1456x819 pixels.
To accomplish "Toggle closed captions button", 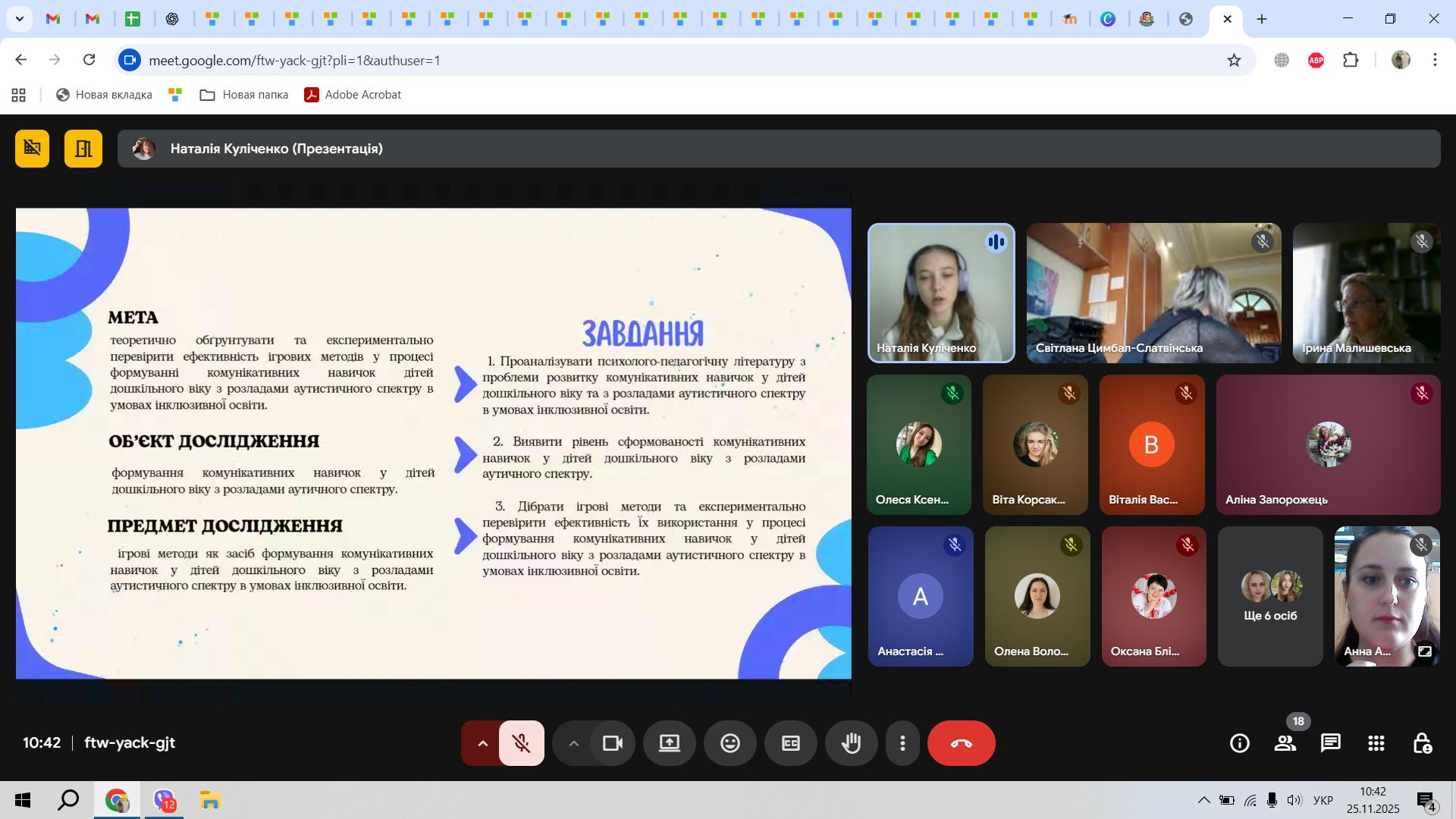I will click(790, 743).
